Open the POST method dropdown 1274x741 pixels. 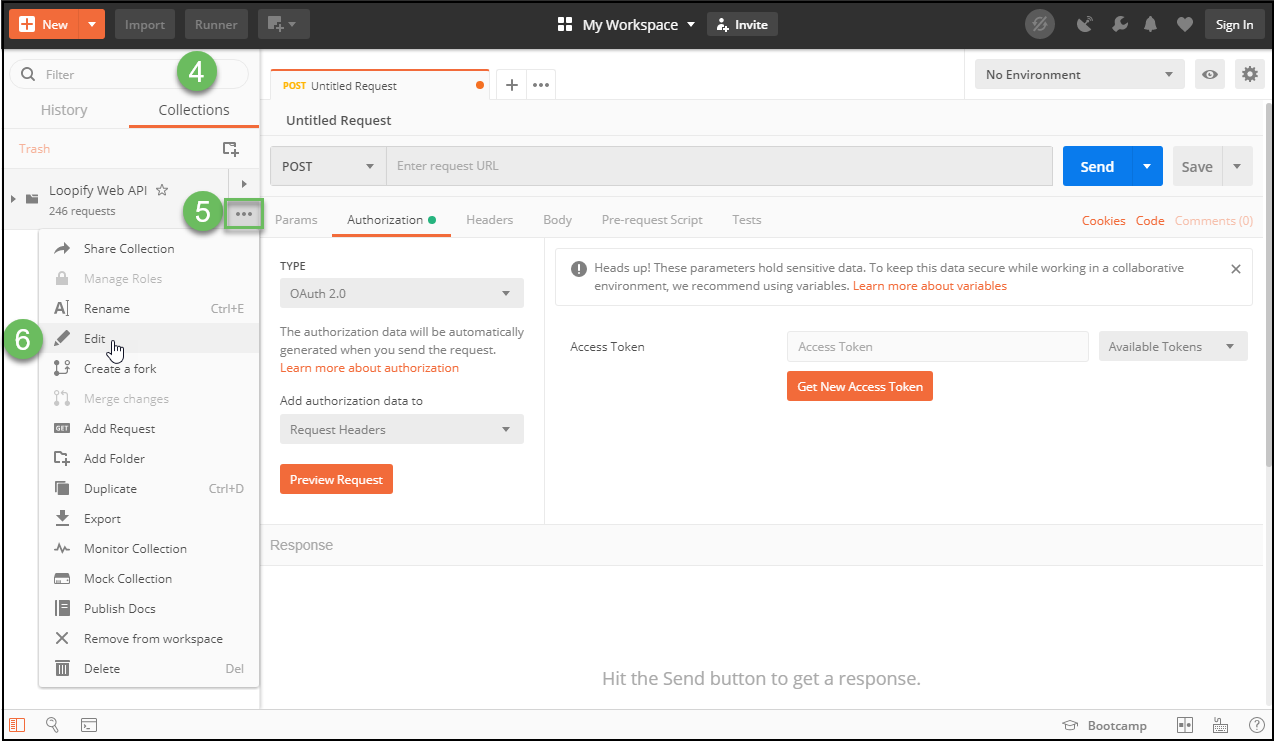328,166
